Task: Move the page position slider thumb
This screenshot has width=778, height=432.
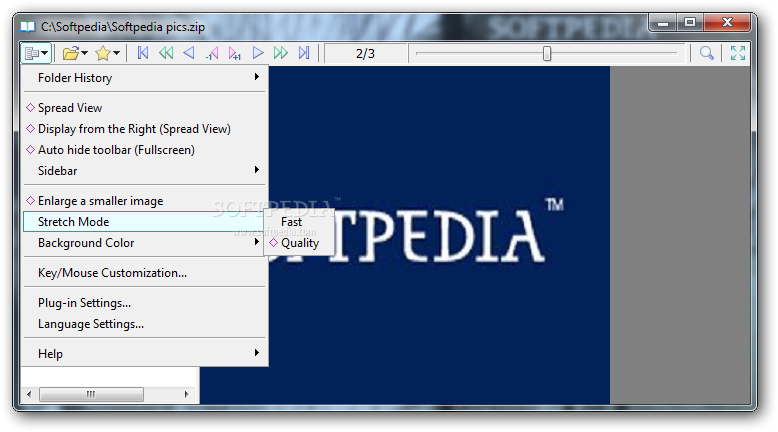Action: tap(547, 53)
